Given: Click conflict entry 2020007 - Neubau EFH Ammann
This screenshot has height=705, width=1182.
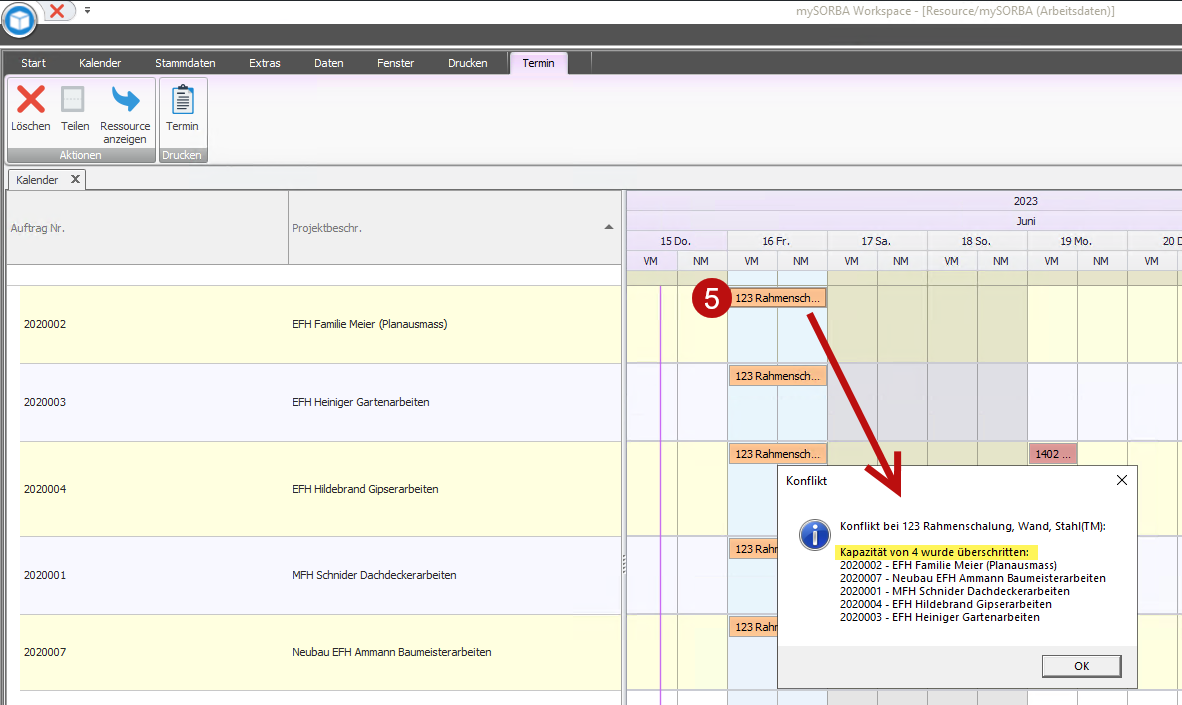Looking at the screenshot, I should pos(972,578).
